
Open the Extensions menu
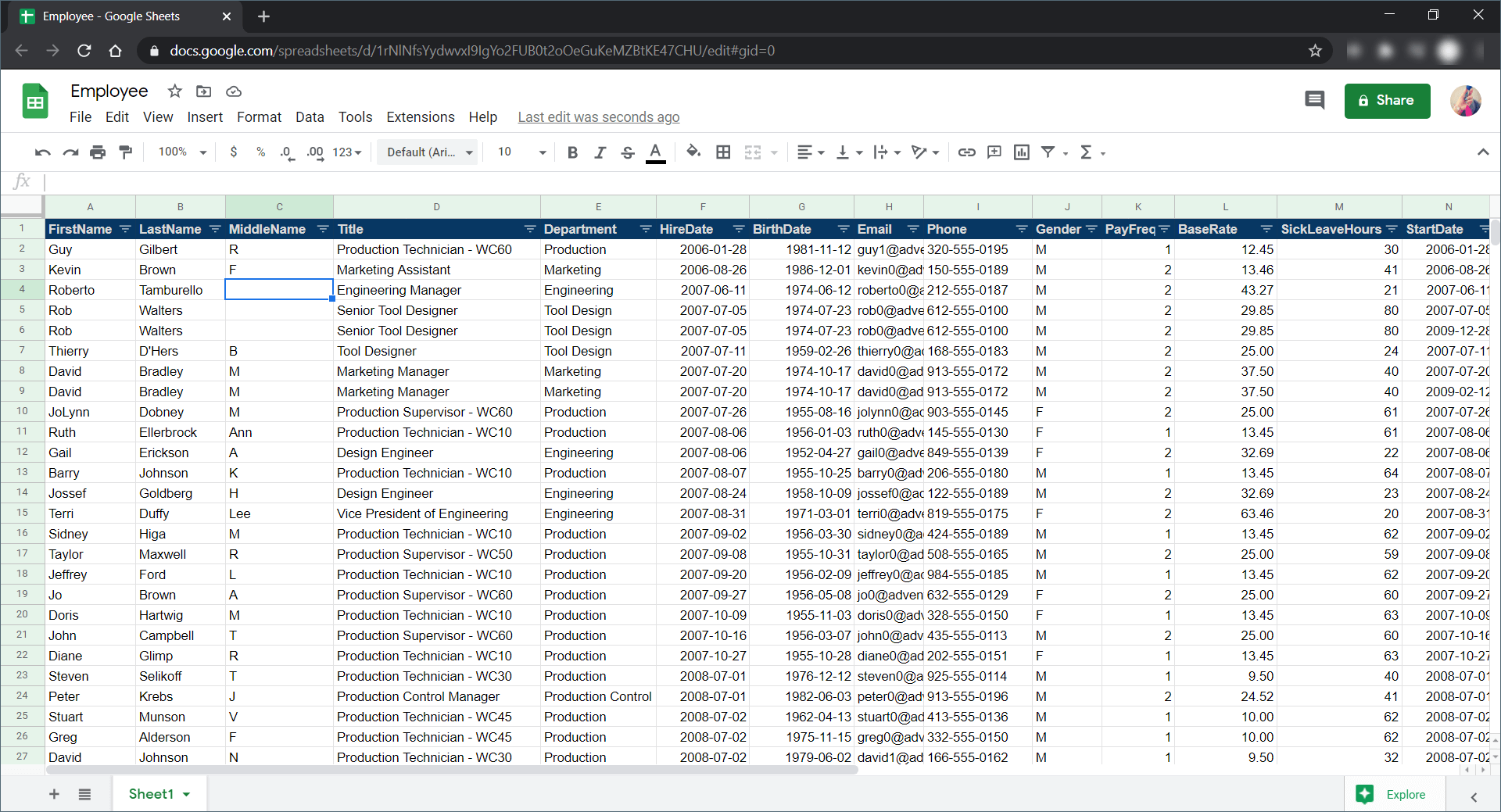tap(420, 117)
